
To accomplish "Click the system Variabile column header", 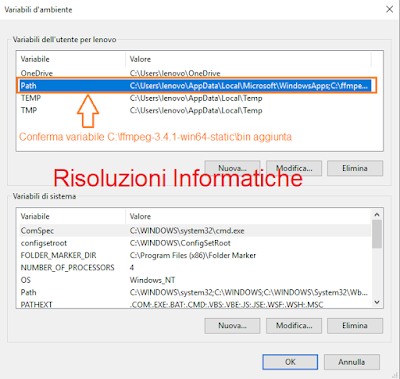I will (71, 217).
